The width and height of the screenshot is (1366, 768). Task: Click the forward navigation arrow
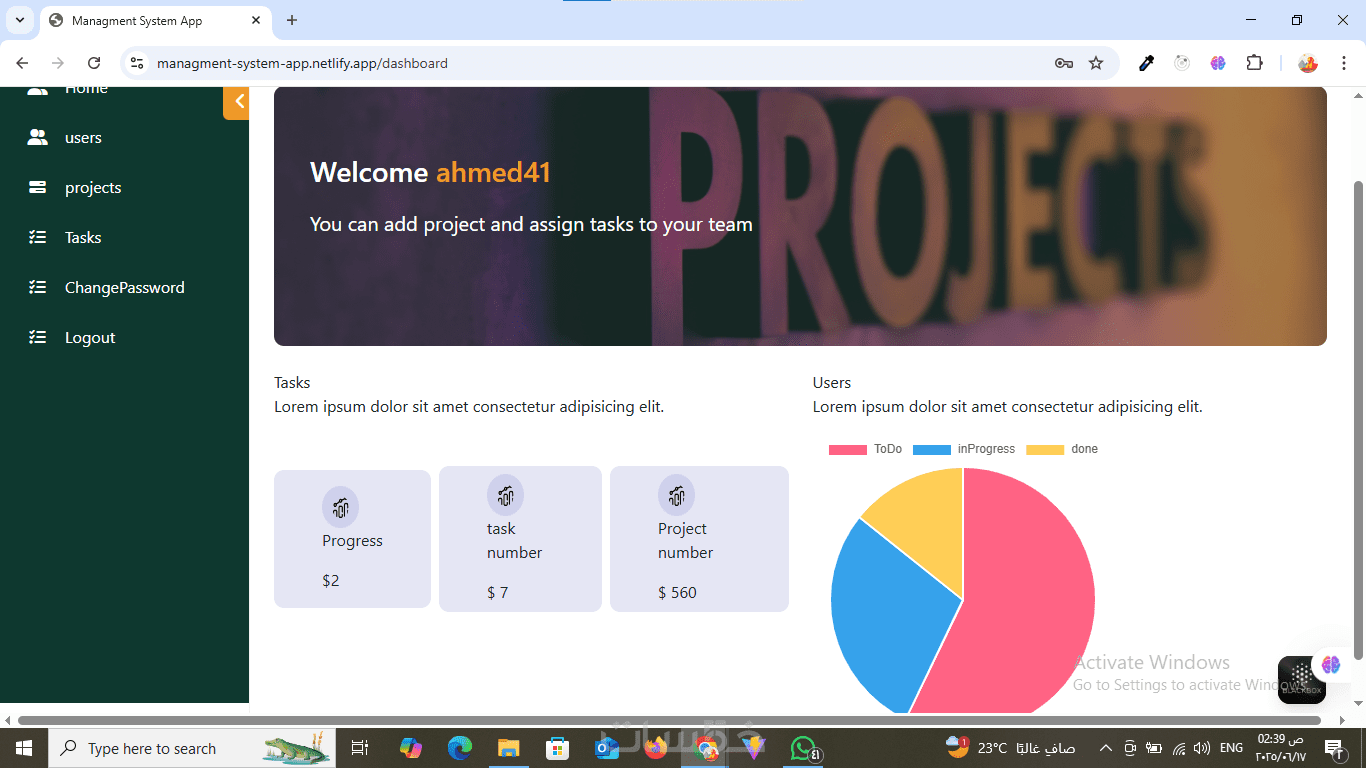[58, 63]
